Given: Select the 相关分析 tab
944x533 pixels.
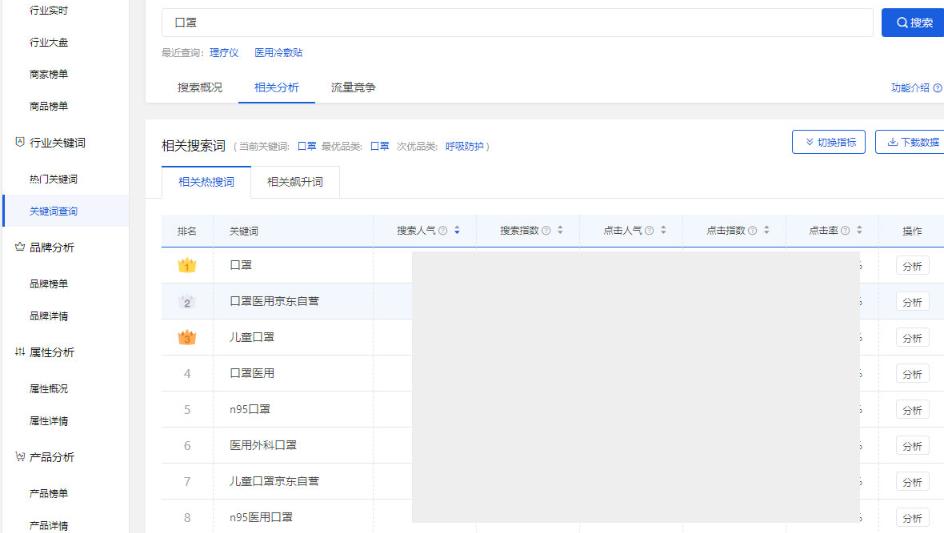Looking at the screenshot, I should click(276, 87).
